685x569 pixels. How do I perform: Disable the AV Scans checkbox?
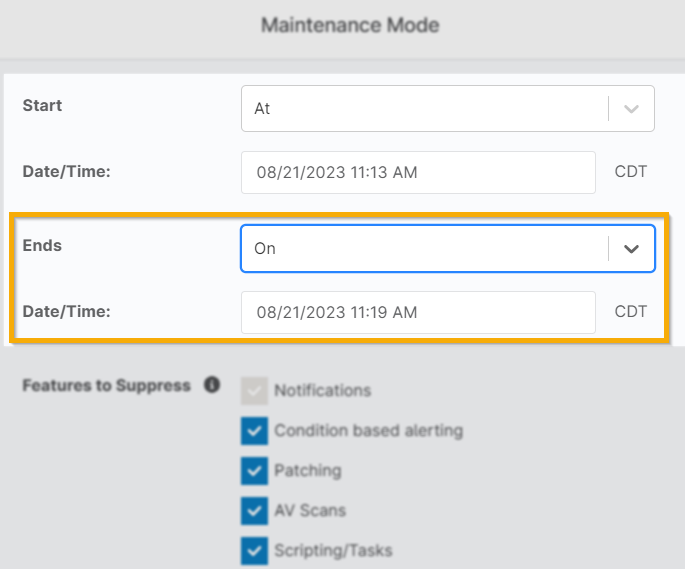[254, 511]
